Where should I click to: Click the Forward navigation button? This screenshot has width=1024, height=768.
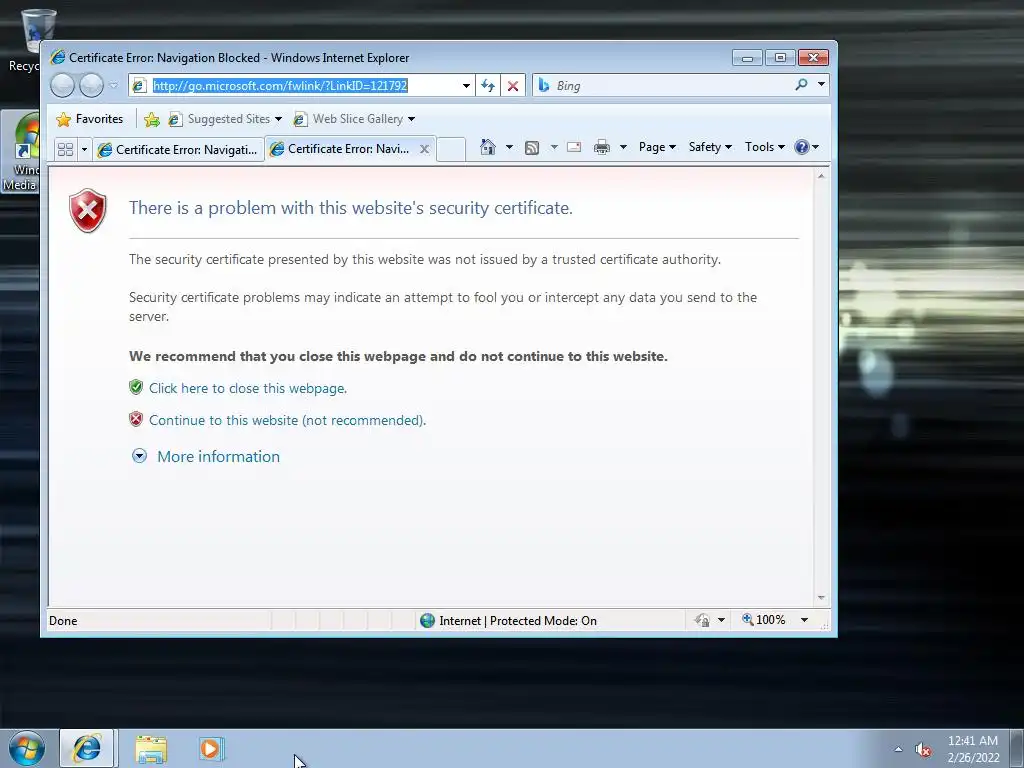(x=91, y=86)
